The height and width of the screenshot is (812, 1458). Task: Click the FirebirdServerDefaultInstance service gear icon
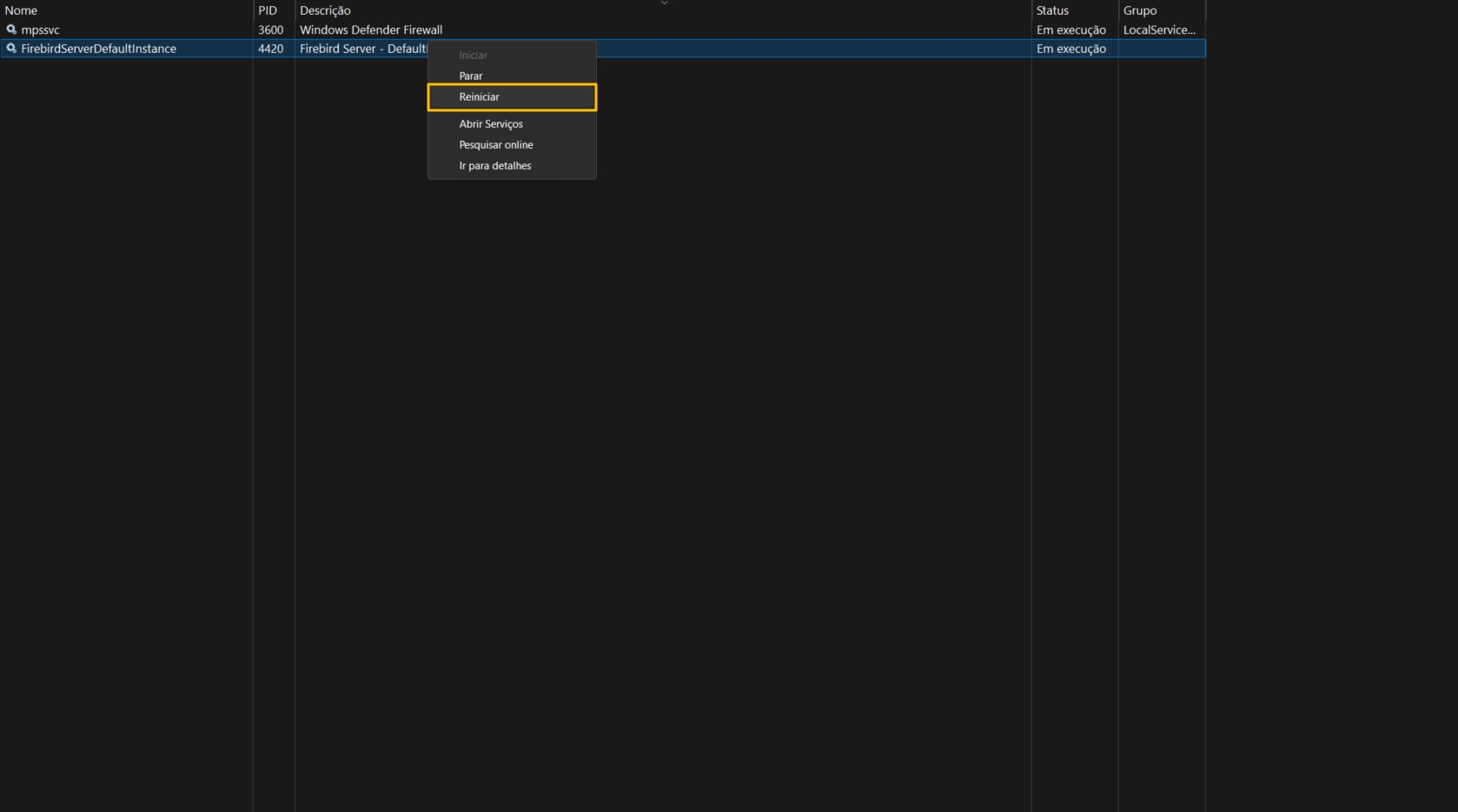pos(11,49)
